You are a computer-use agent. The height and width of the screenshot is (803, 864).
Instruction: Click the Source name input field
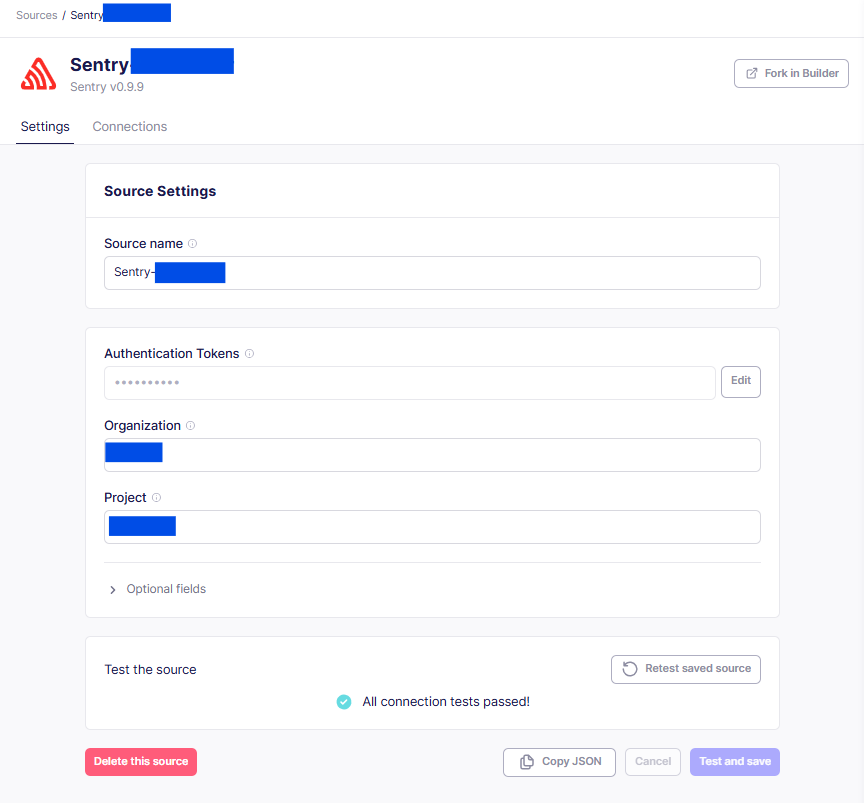pyautogui.click(x=432, y=272)
